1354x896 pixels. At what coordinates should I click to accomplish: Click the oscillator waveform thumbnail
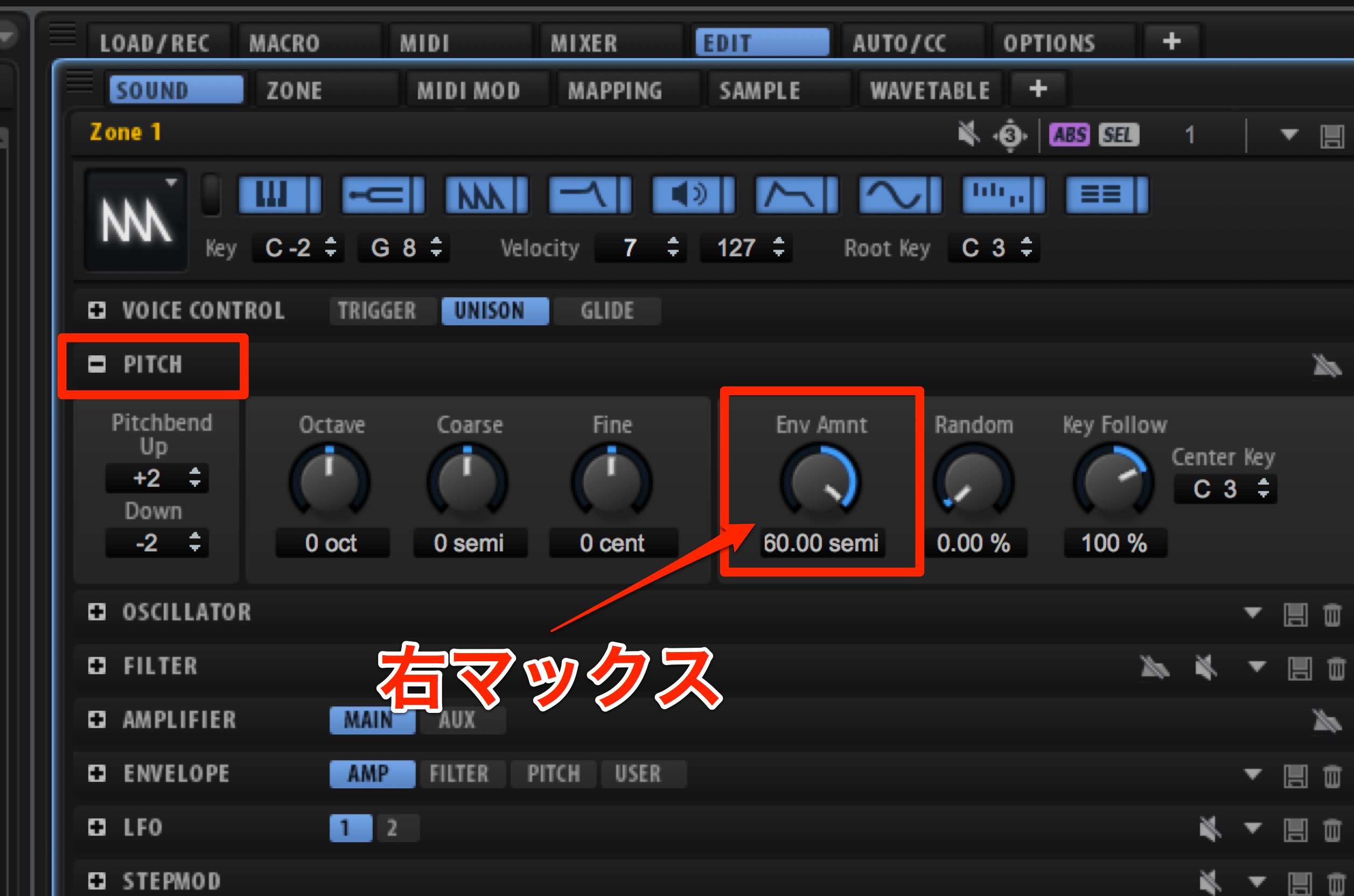(136, 220)
